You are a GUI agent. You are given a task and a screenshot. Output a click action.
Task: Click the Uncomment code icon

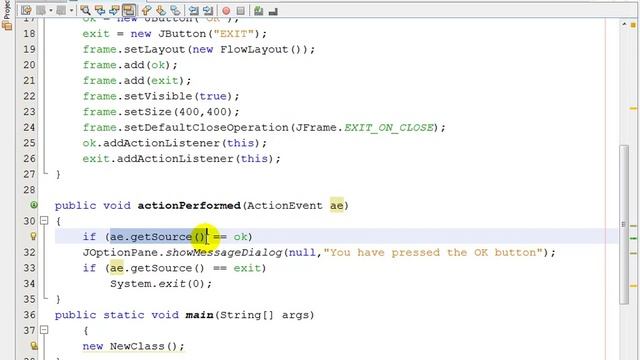pos(273,11)
